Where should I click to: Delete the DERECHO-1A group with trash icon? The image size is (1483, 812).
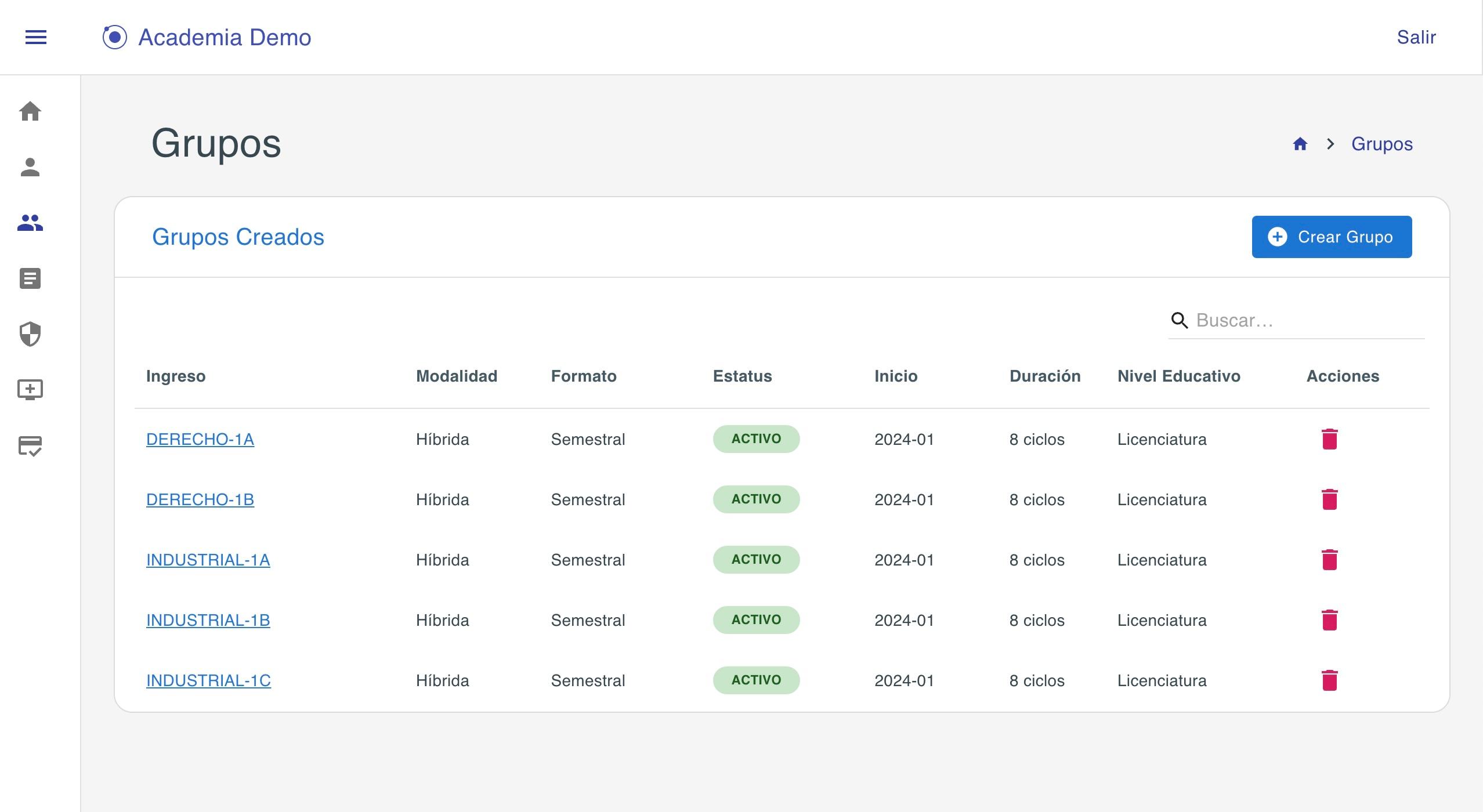click(1329, 439)
